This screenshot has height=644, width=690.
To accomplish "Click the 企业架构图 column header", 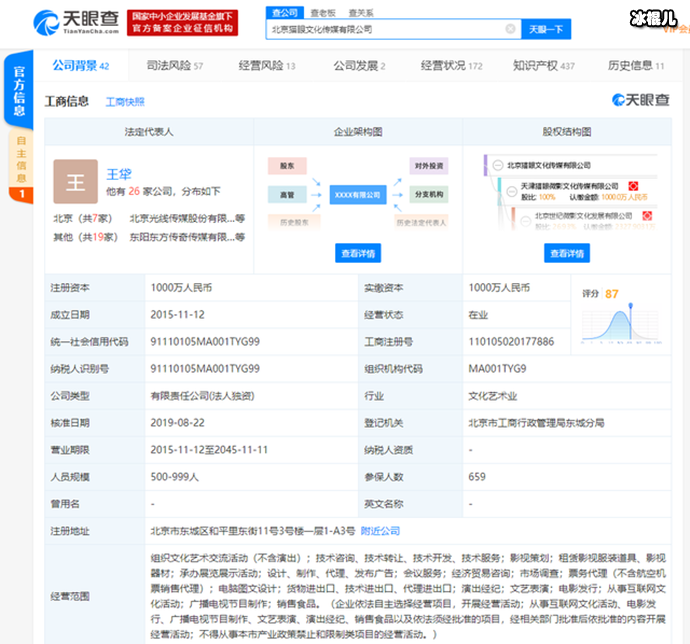I will [x=358, y=132].
